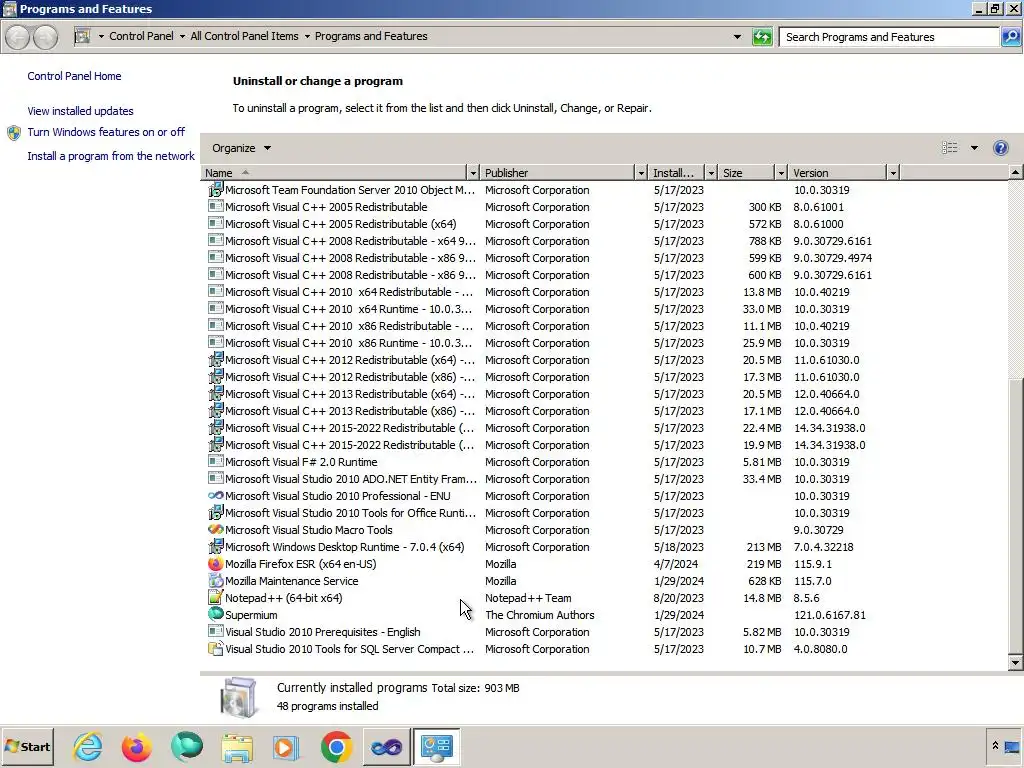This screenshot has width=1024, height=768.
Task: Click the Forward navigation arrow button
Action: 45,37
